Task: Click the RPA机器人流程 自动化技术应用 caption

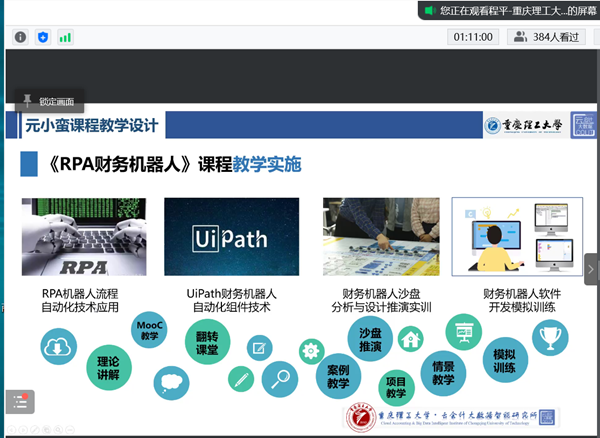Action: (x=80, y=300)
